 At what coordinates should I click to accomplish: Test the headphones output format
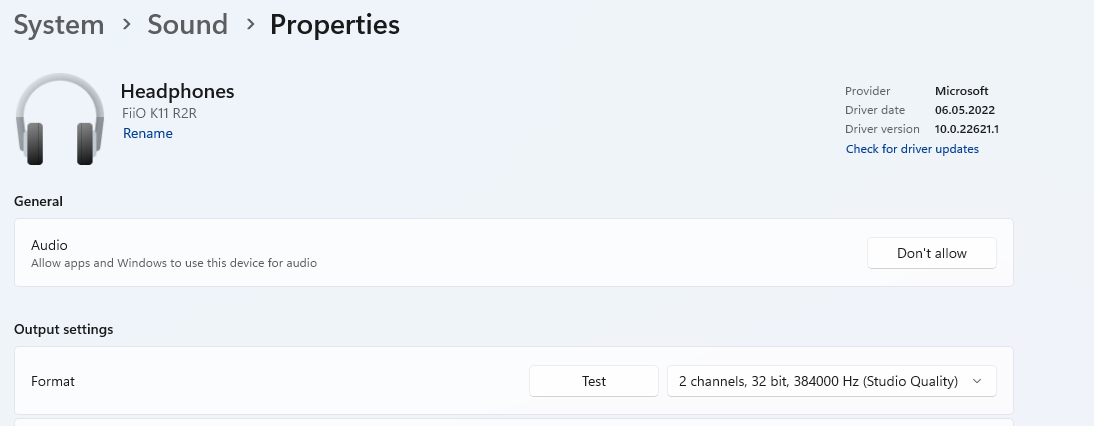coord(594,381)
